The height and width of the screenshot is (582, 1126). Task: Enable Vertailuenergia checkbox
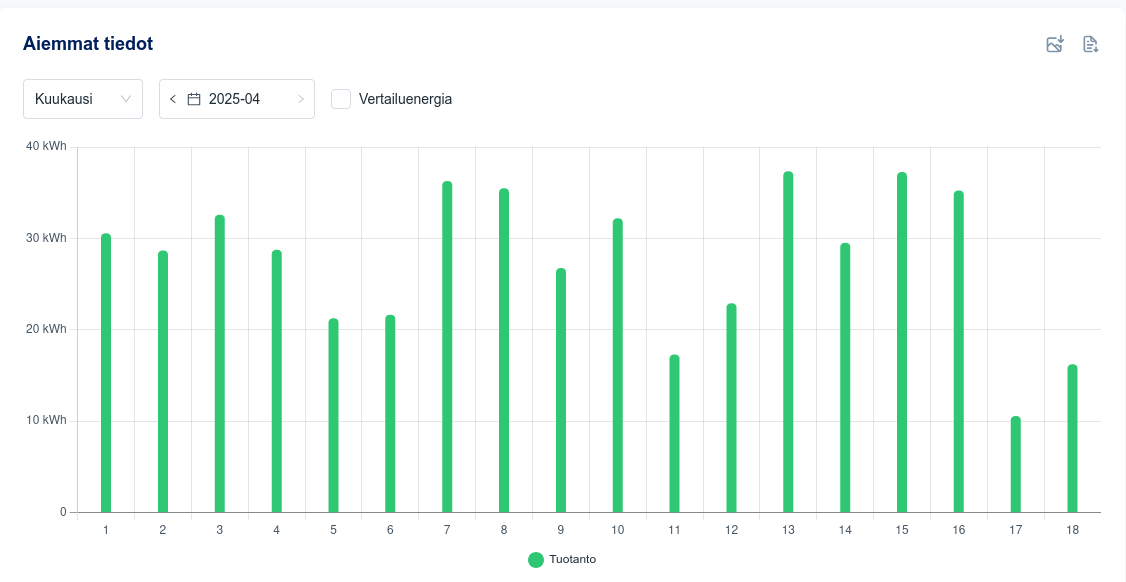pyautogui.click(x=341, y=99)
